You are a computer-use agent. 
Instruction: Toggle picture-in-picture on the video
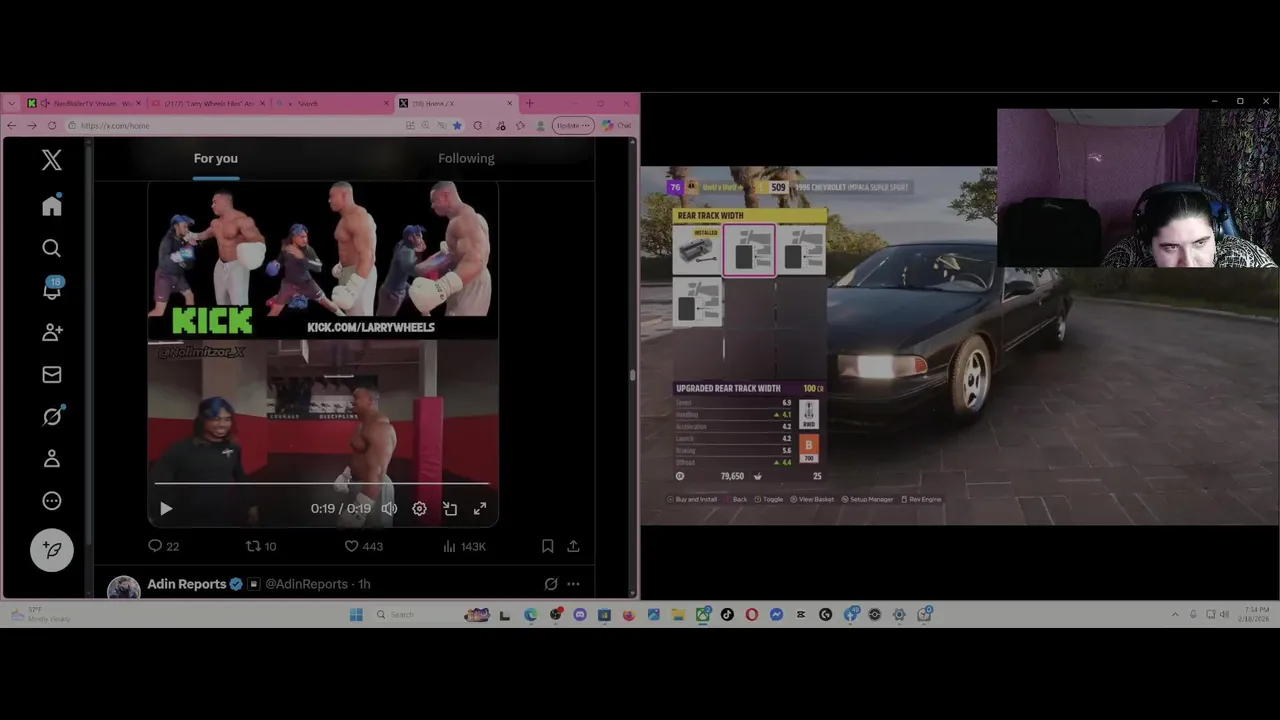450,509
